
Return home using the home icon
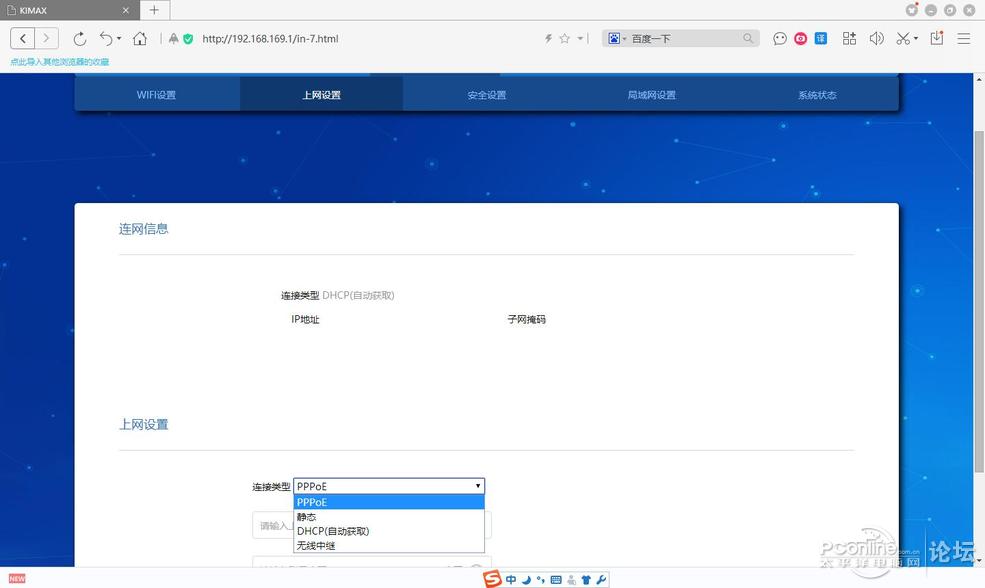(x=140, y=38)
